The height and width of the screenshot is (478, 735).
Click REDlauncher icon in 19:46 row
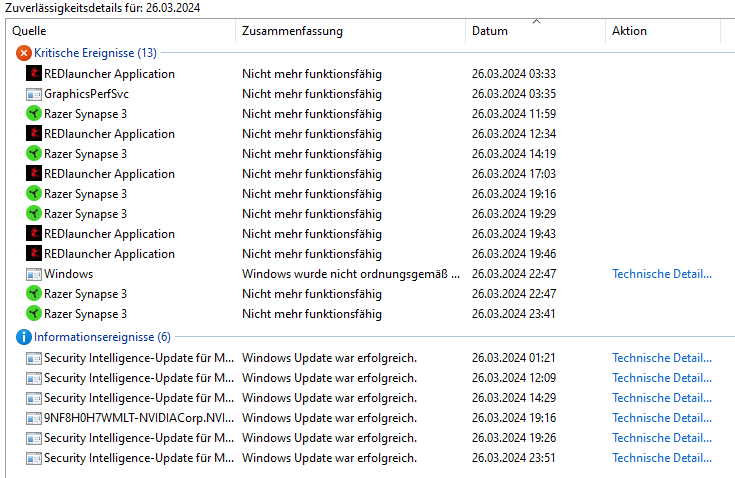(x=34, y=254)
